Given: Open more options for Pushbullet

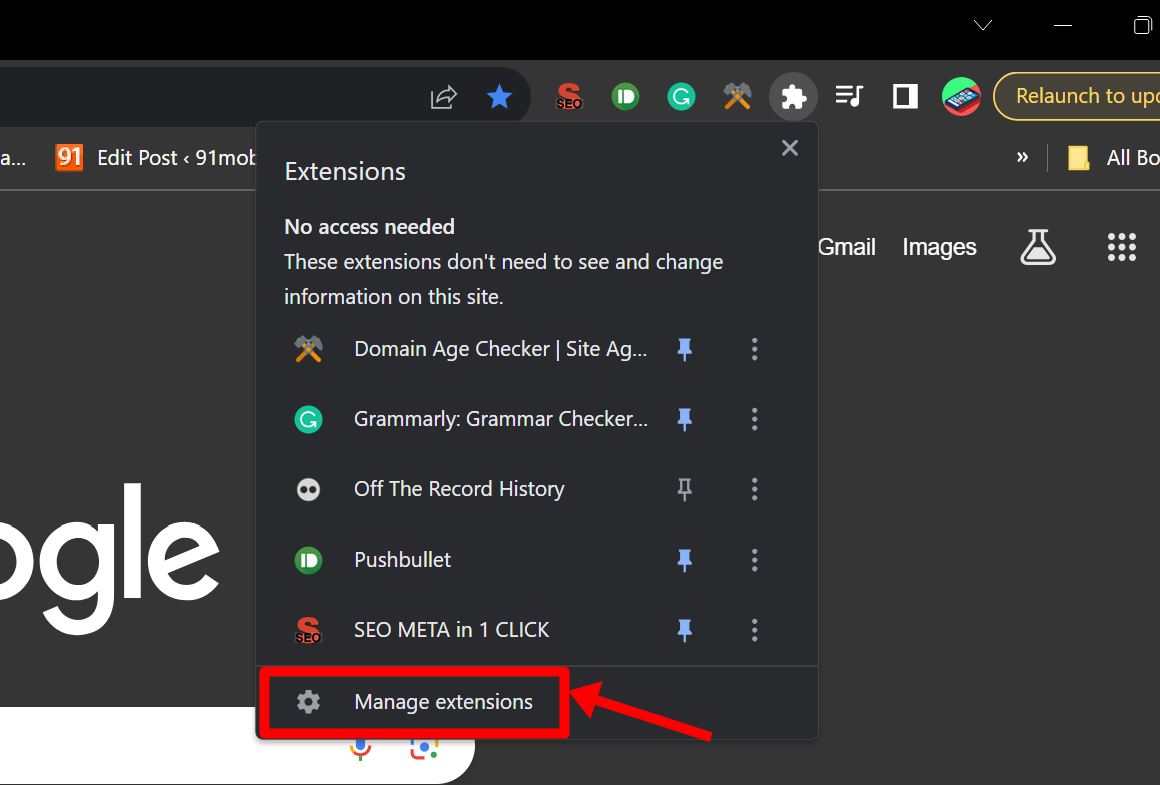Looking at the screenshot, I should (x=755, y=560).
